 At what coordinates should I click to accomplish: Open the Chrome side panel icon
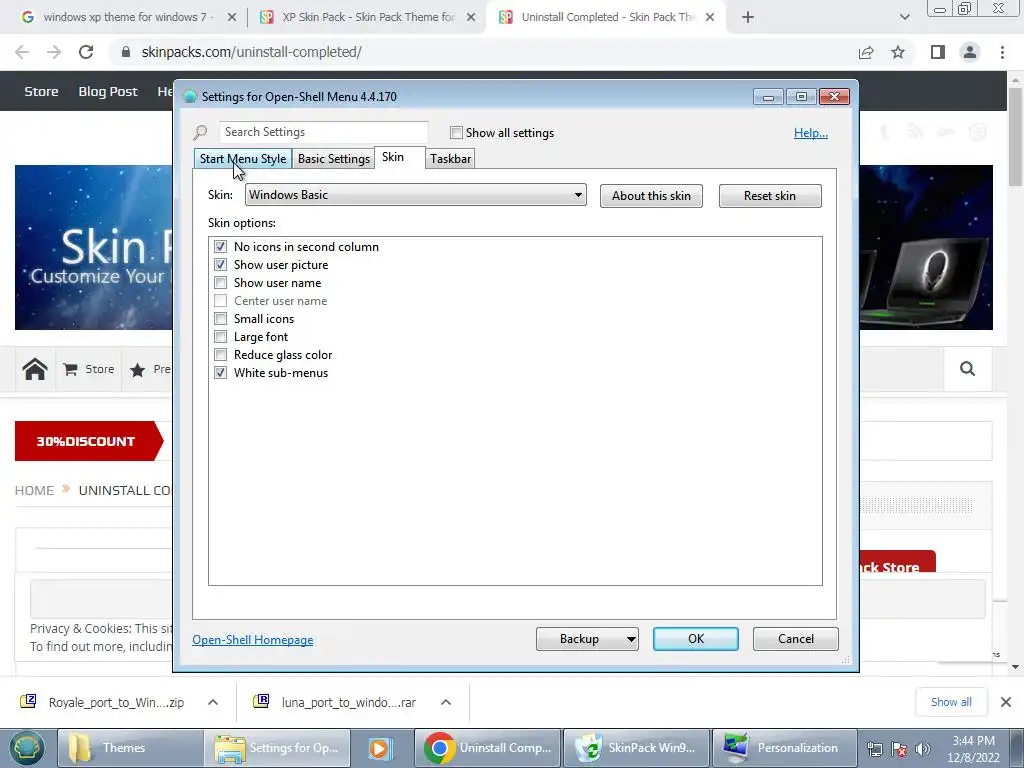coord(938,52)
